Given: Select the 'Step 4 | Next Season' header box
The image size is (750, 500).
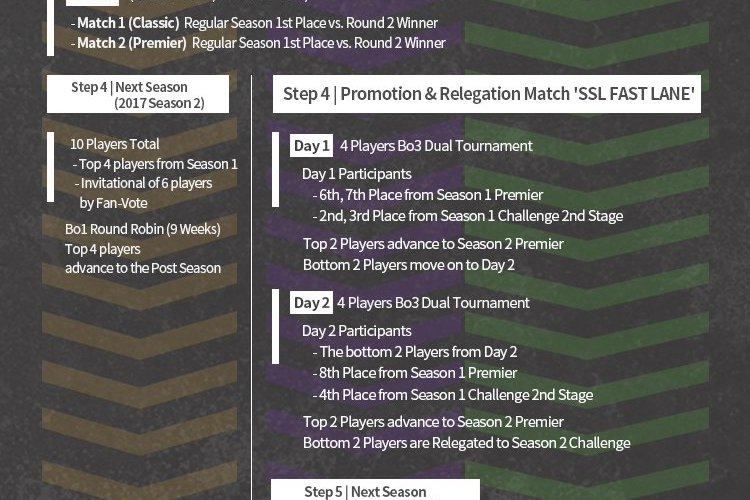Looking at the screenshot, I should (138, 95).
